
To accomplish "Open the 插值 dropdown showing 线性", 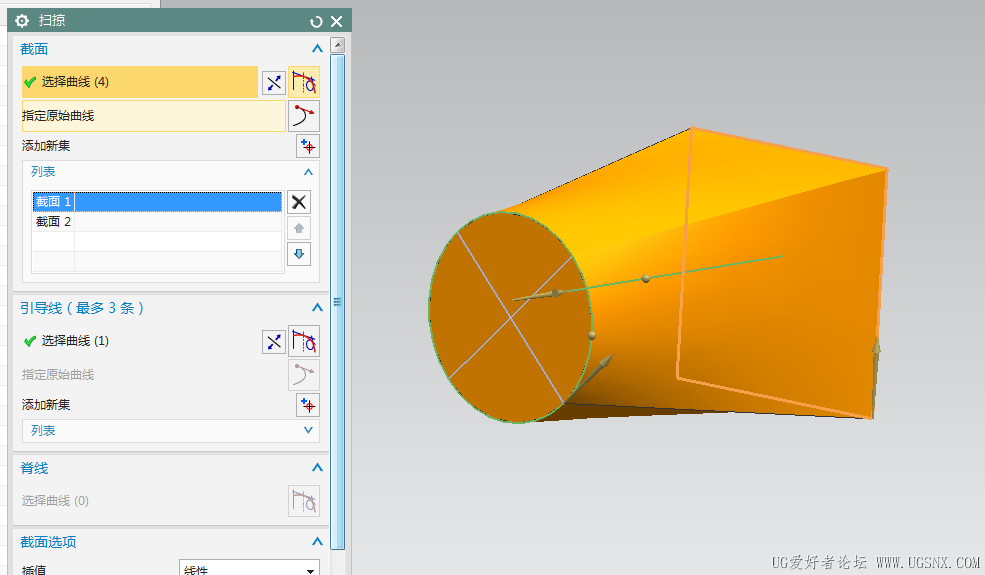I will (249, 570).
